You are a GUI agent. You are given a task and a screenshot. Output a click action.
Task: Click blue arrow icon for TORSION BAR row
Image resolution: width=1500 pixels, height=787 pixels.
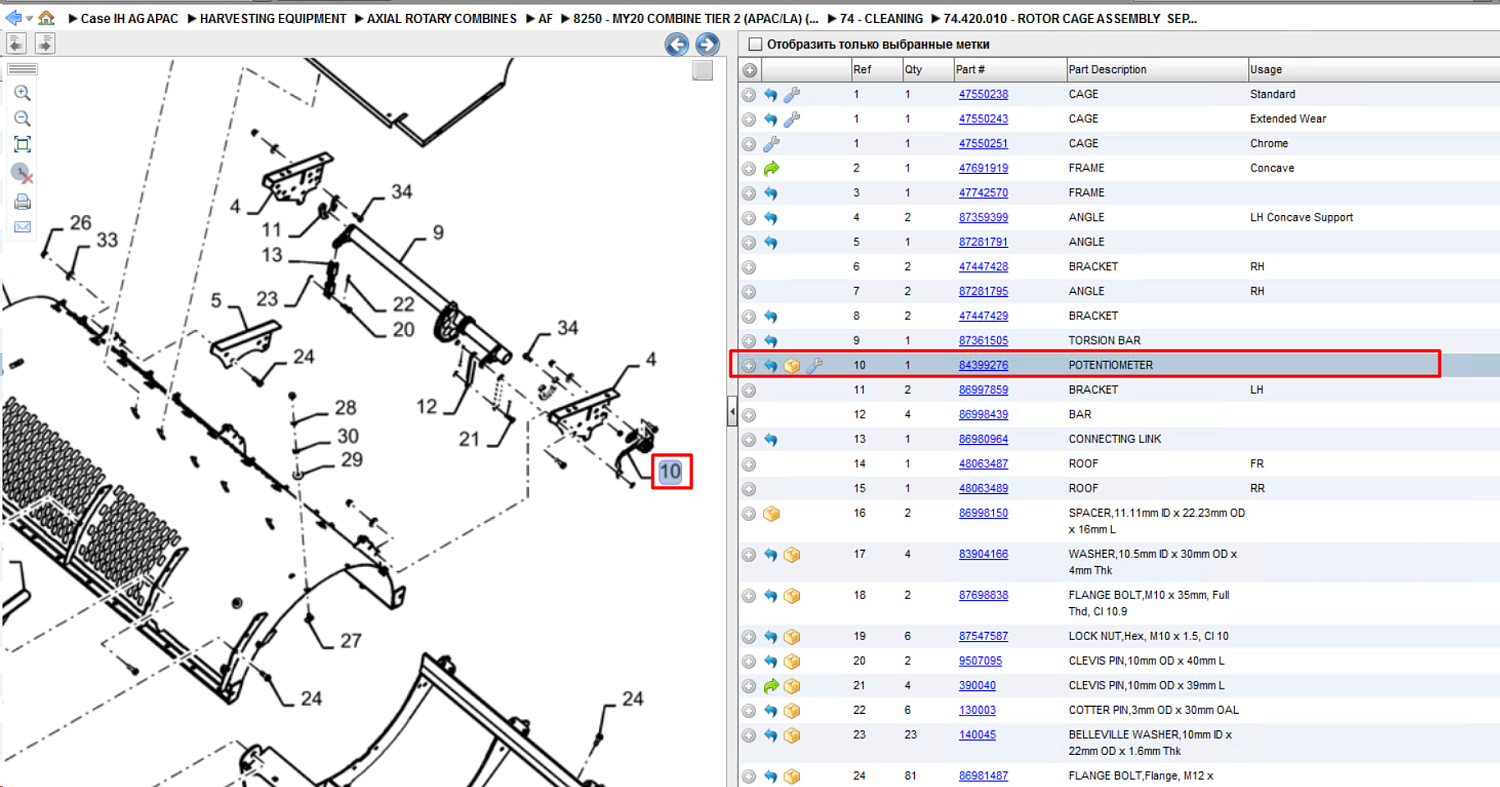click(x=771, y=341)
